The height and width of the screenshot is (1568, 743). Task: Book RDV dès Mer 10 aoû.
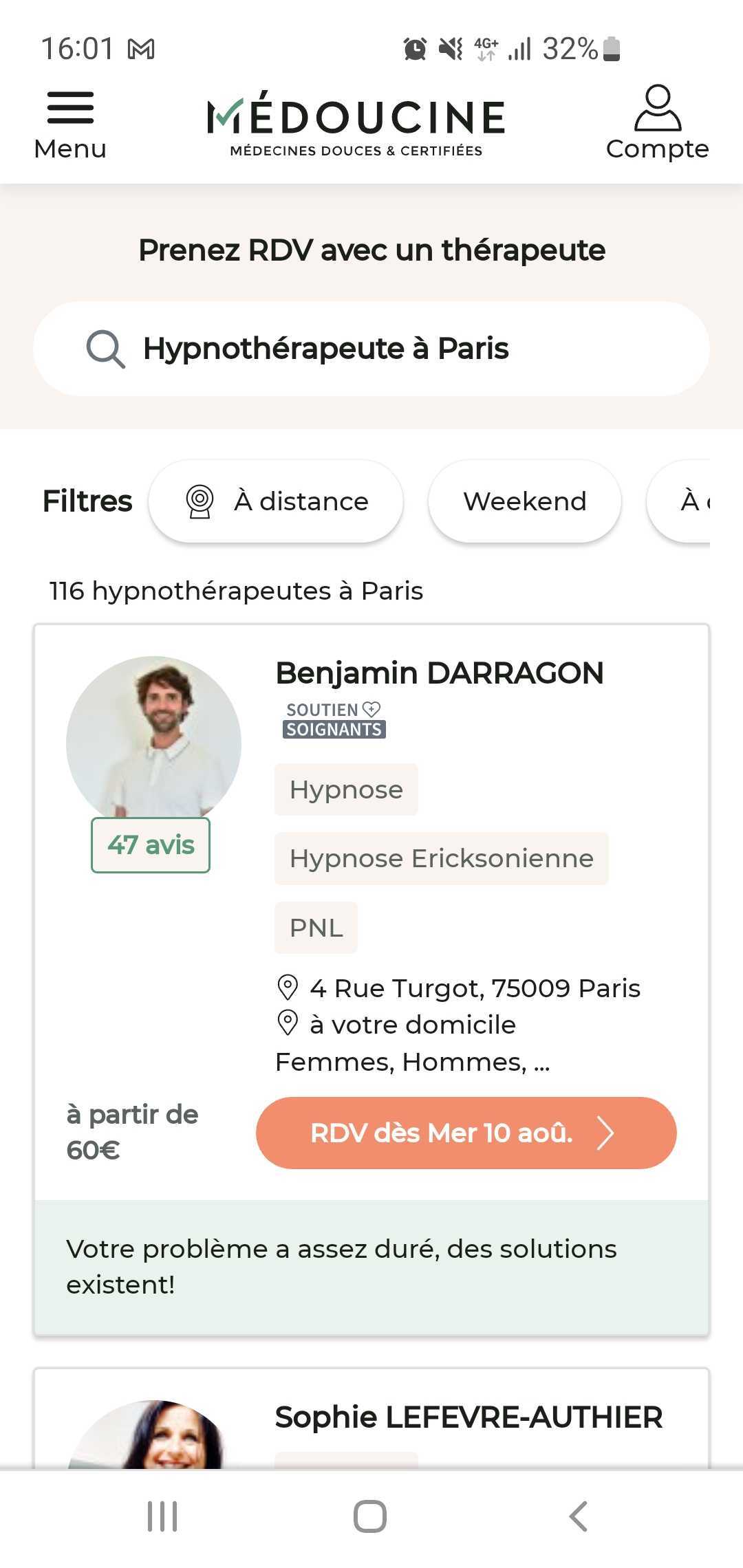[x=442, y=1133]
